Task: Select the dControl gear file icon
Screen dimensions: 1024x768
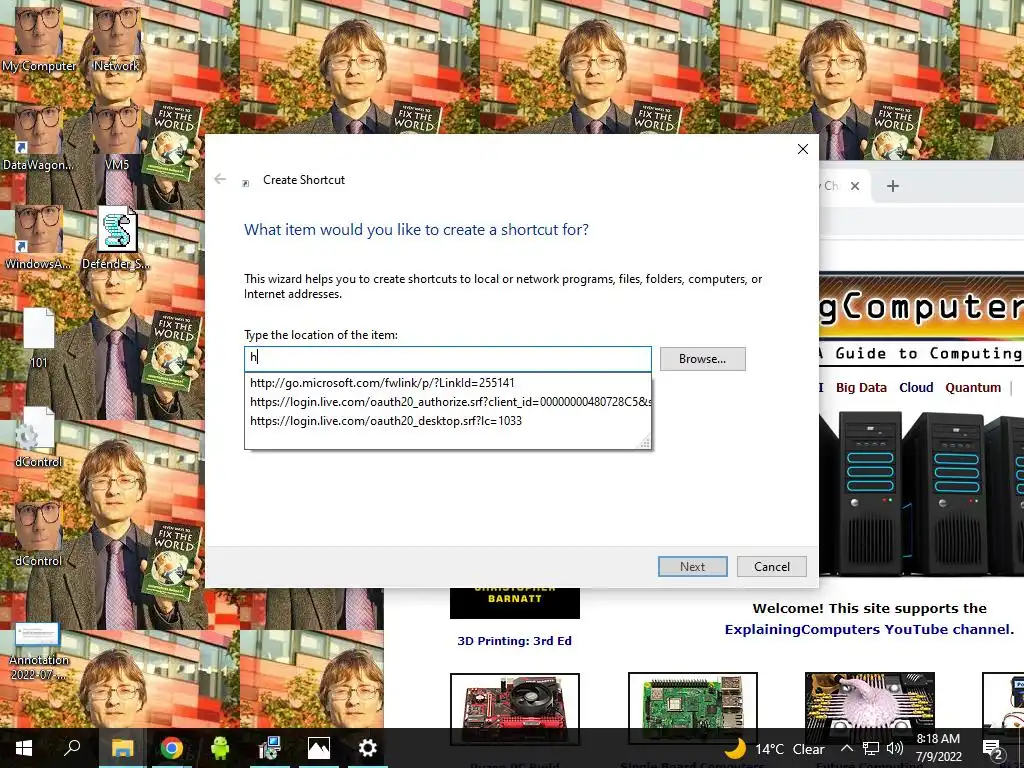Action: [39, 436]
